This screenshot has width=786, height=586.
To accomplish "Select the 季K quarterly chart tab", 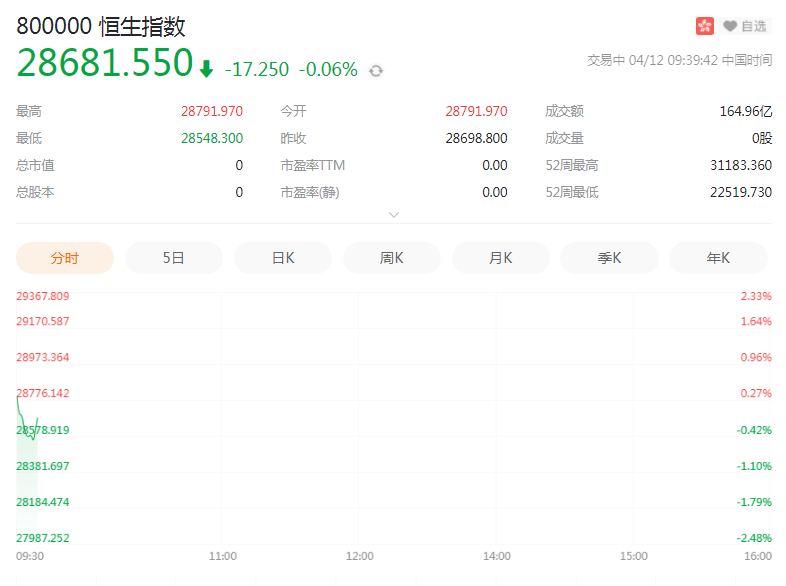I will (610, 258).
